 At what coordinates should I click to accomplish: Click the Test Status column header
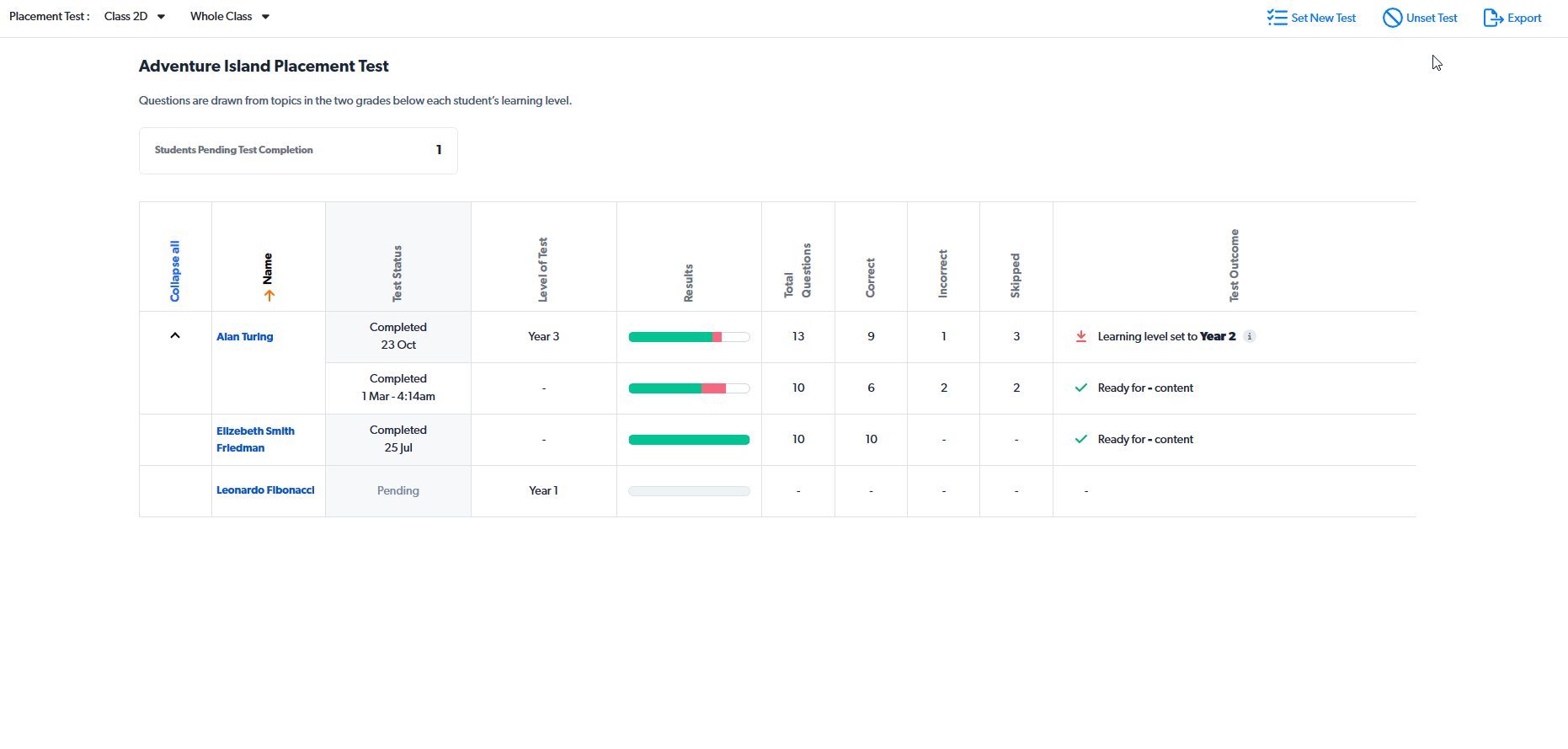point(397,273)
